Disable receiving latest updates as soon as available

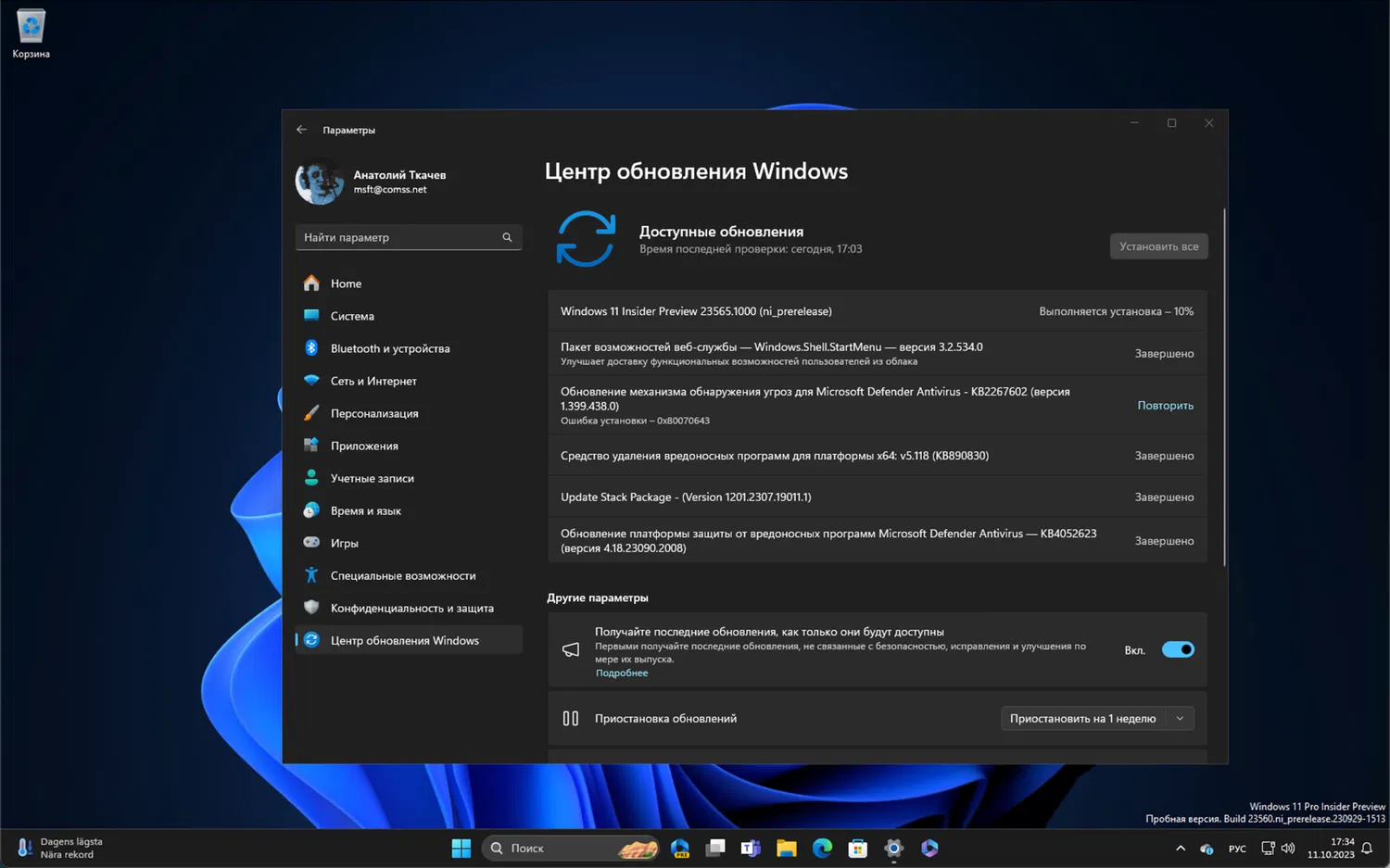click(1178, 649)
